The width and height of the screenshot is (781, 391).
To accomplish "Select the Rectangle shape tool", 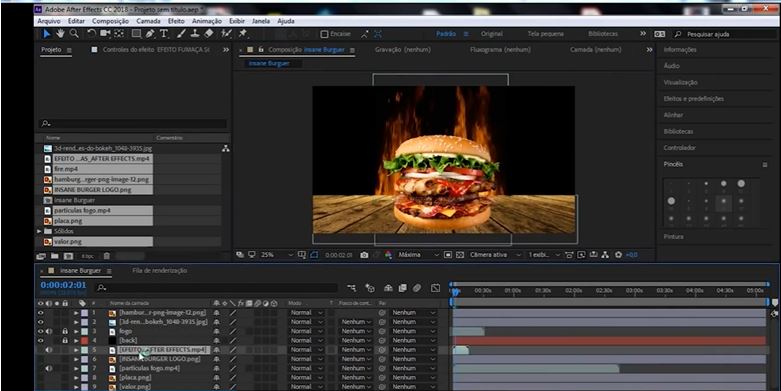I will pos(136,34).
